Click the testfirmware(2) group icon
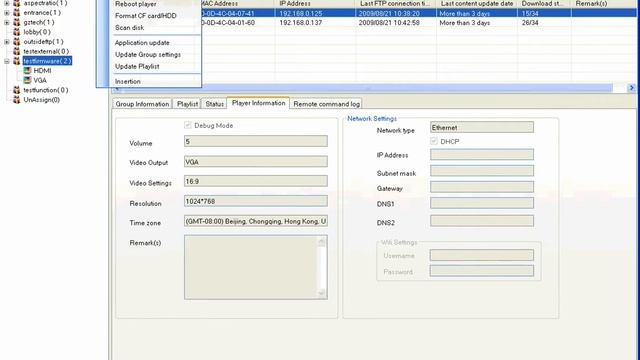Viewport: 640px width, 360px height. (x=17, y=61)
